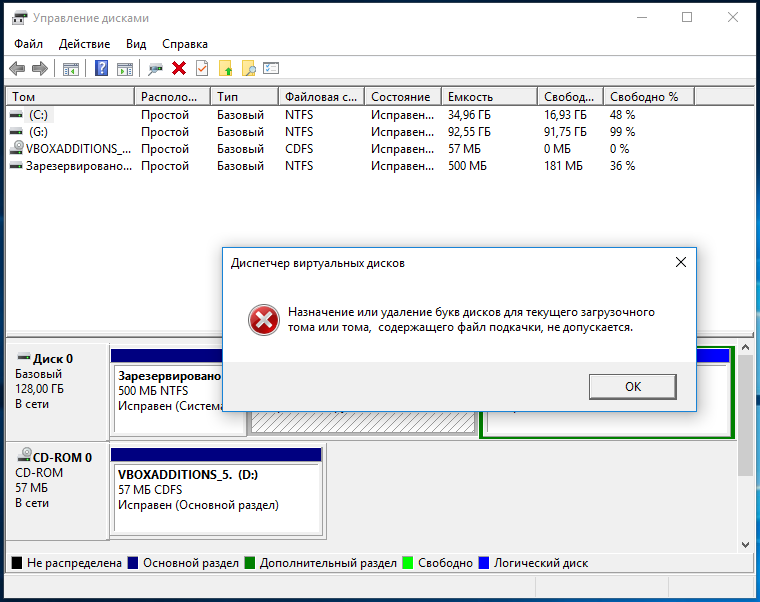This screenshot has width=760, height=602.
Task: Click the properties checkmark document icon
Action: tap(202, 68)
